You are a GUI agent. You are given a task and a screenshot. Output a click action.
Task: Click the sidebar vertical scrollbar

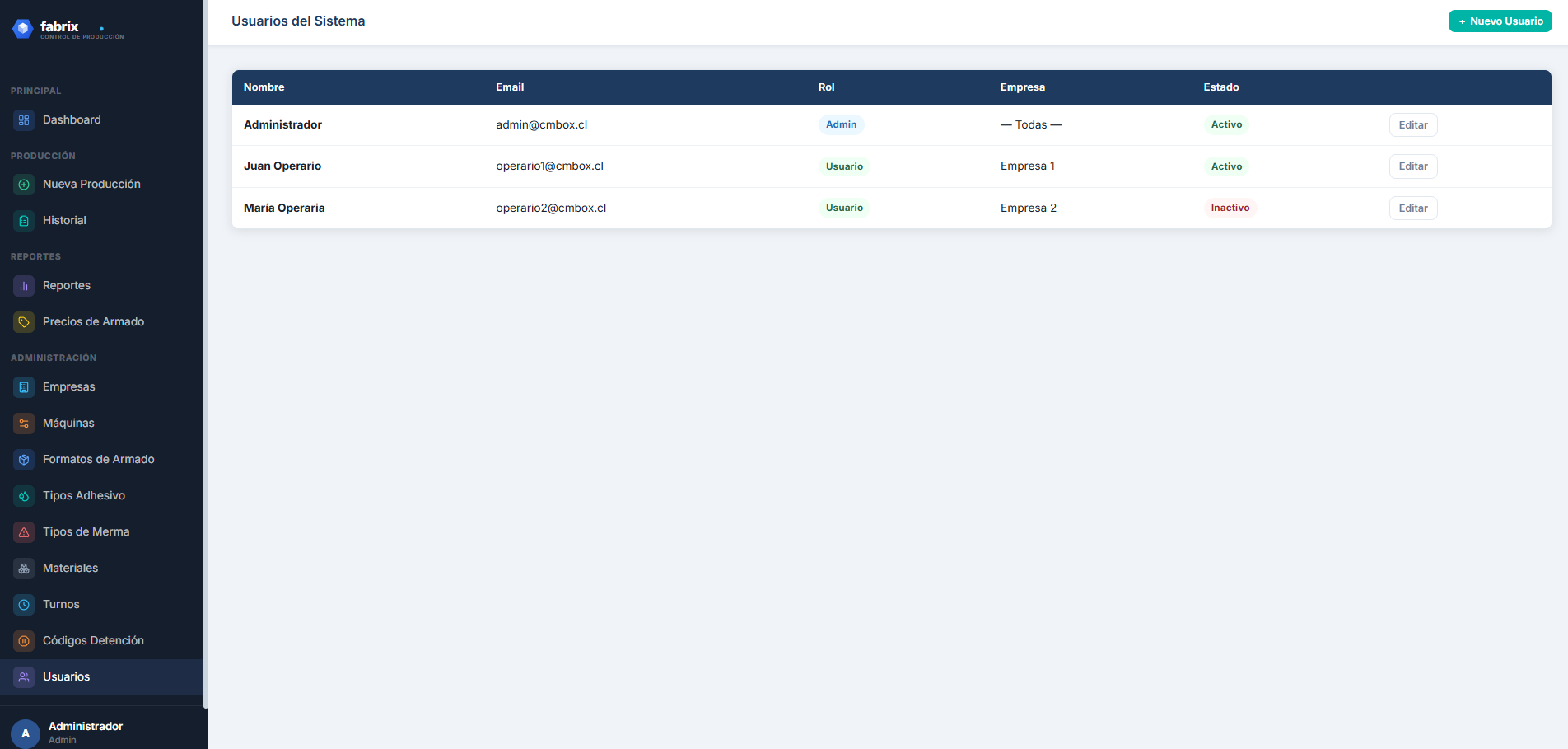pos(206,354)
